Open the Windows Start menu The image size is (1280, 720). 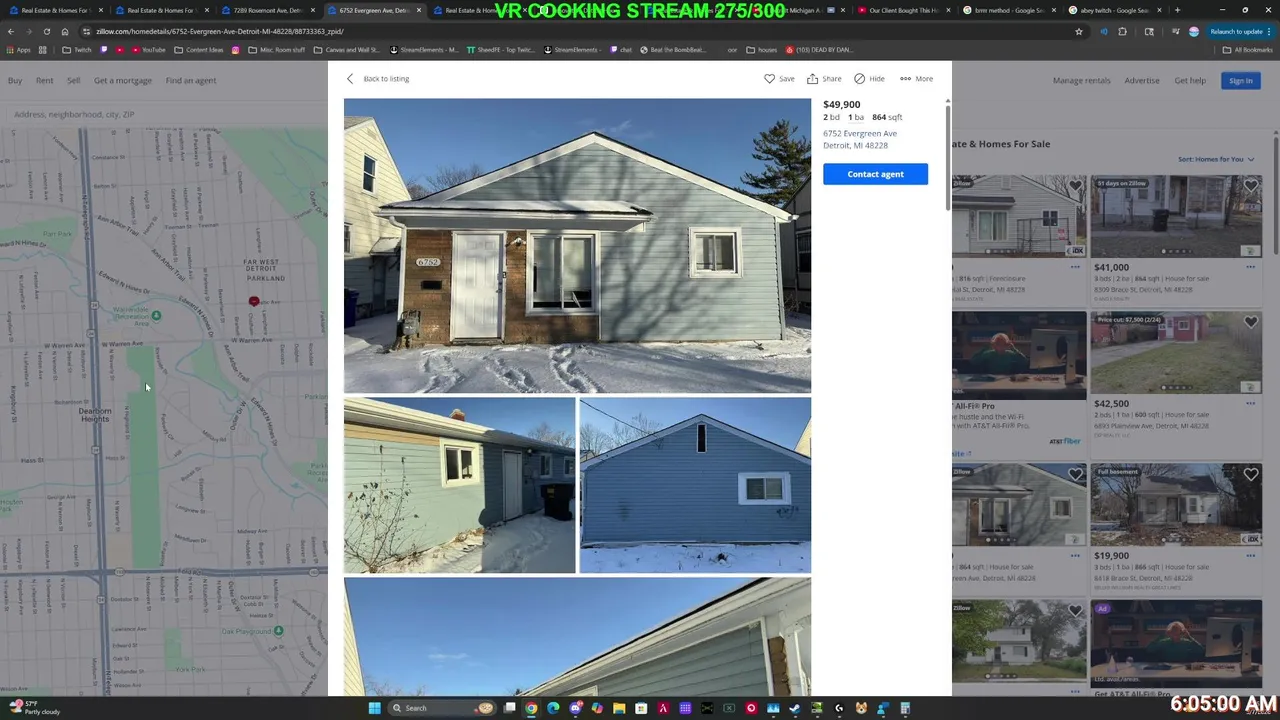click(375, 708)
